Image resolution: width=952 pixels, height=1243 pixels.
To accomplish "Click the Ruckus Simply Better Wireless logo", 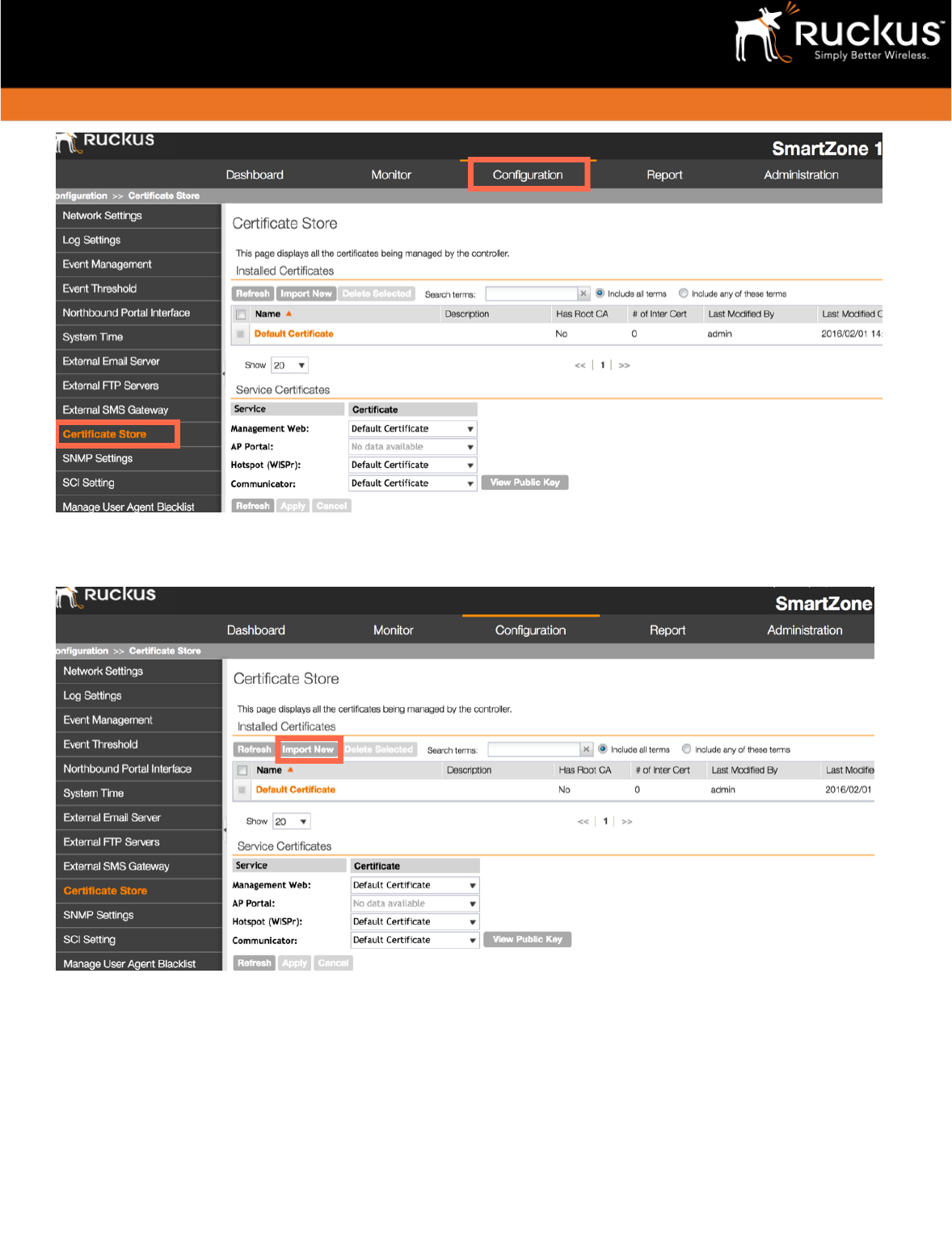I will (839, 34).
